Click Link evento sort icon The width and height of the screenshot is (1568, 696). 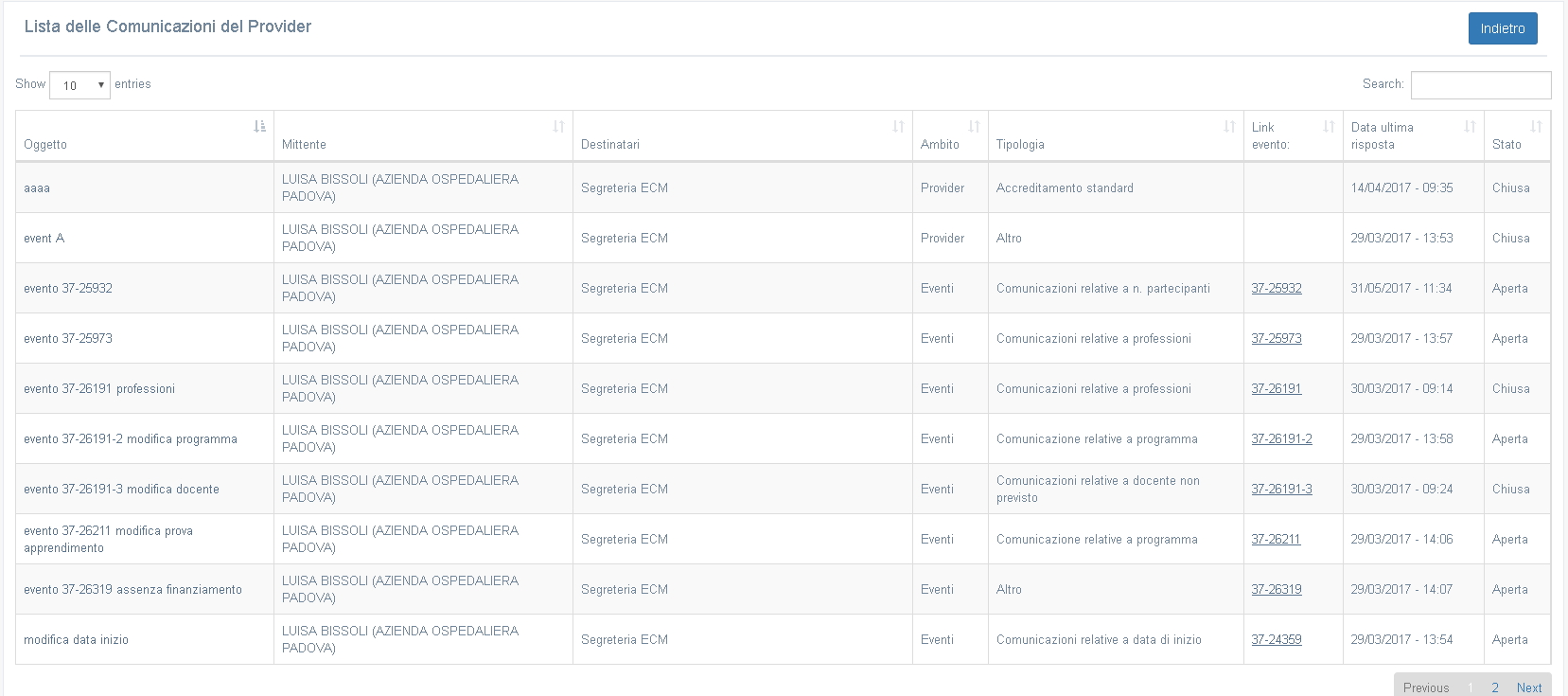pyautogui.click(x=1329, y=126)
